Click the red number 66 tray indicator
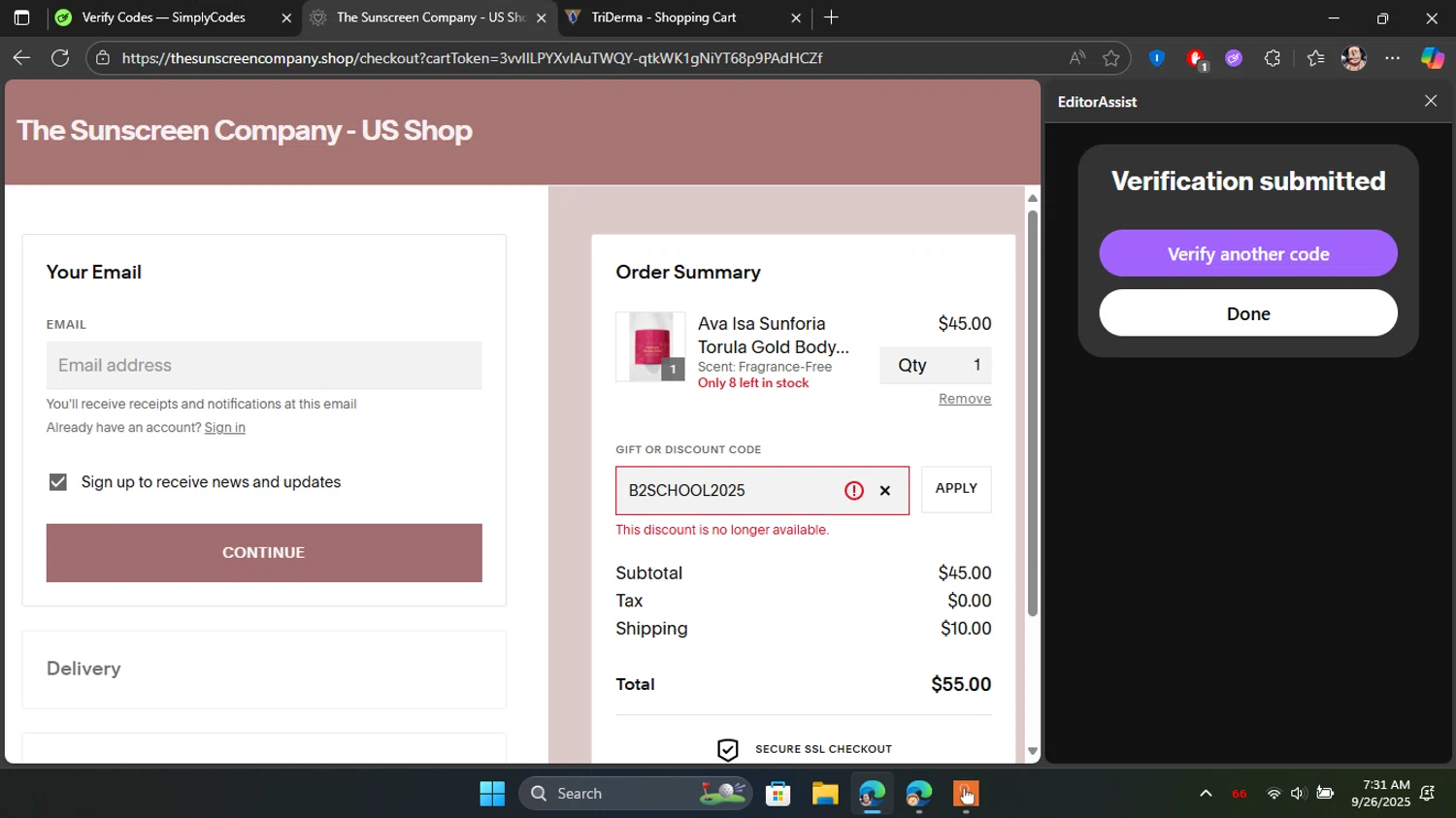 pyautogui.click(x=1240, y=794)
